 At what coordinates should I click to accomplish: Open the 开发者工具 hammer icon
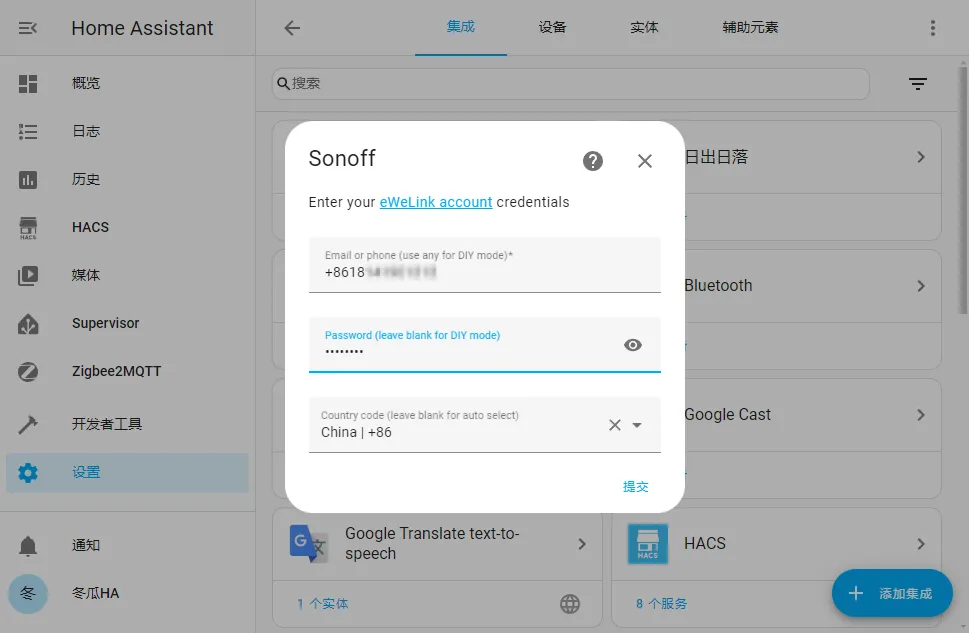coord(28,424)
